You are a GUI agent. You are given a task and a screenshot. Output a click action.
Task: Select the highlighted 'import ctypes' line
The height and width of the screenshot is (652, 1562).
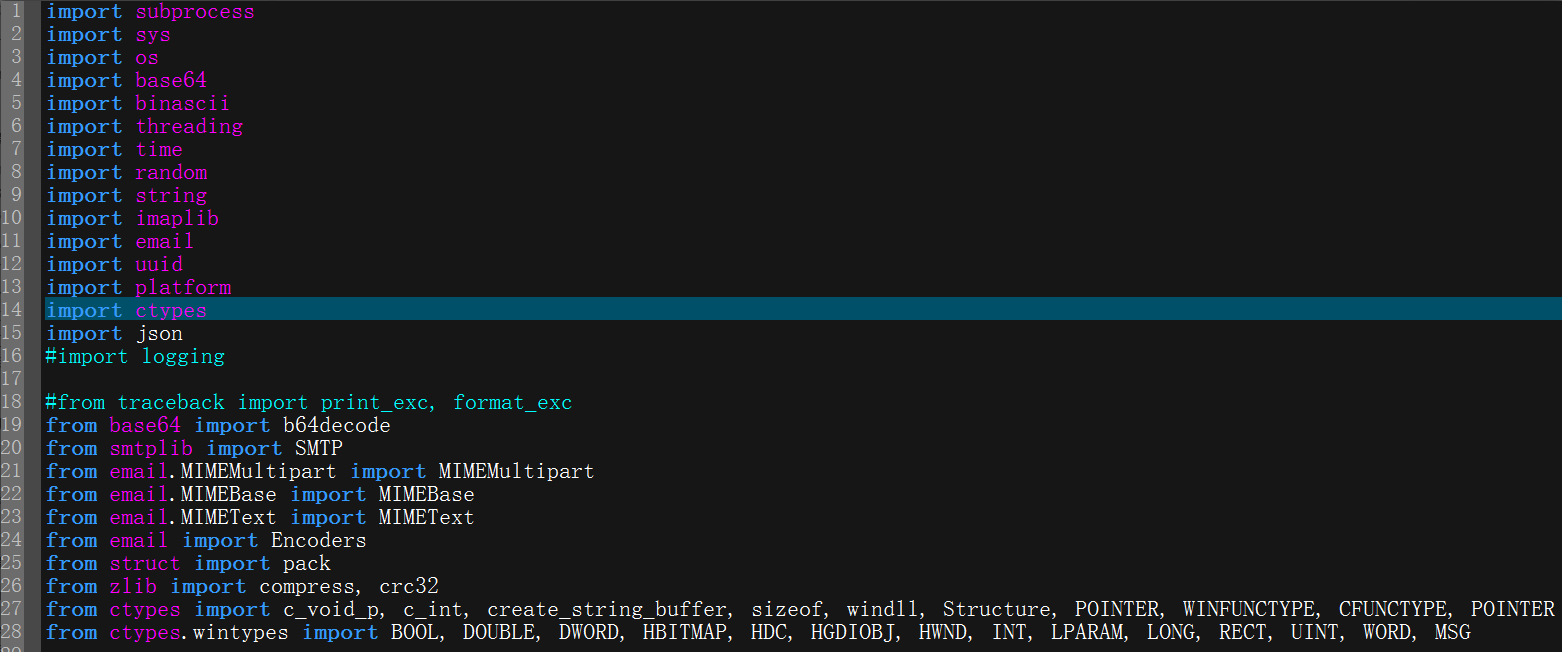pos(802,310)
